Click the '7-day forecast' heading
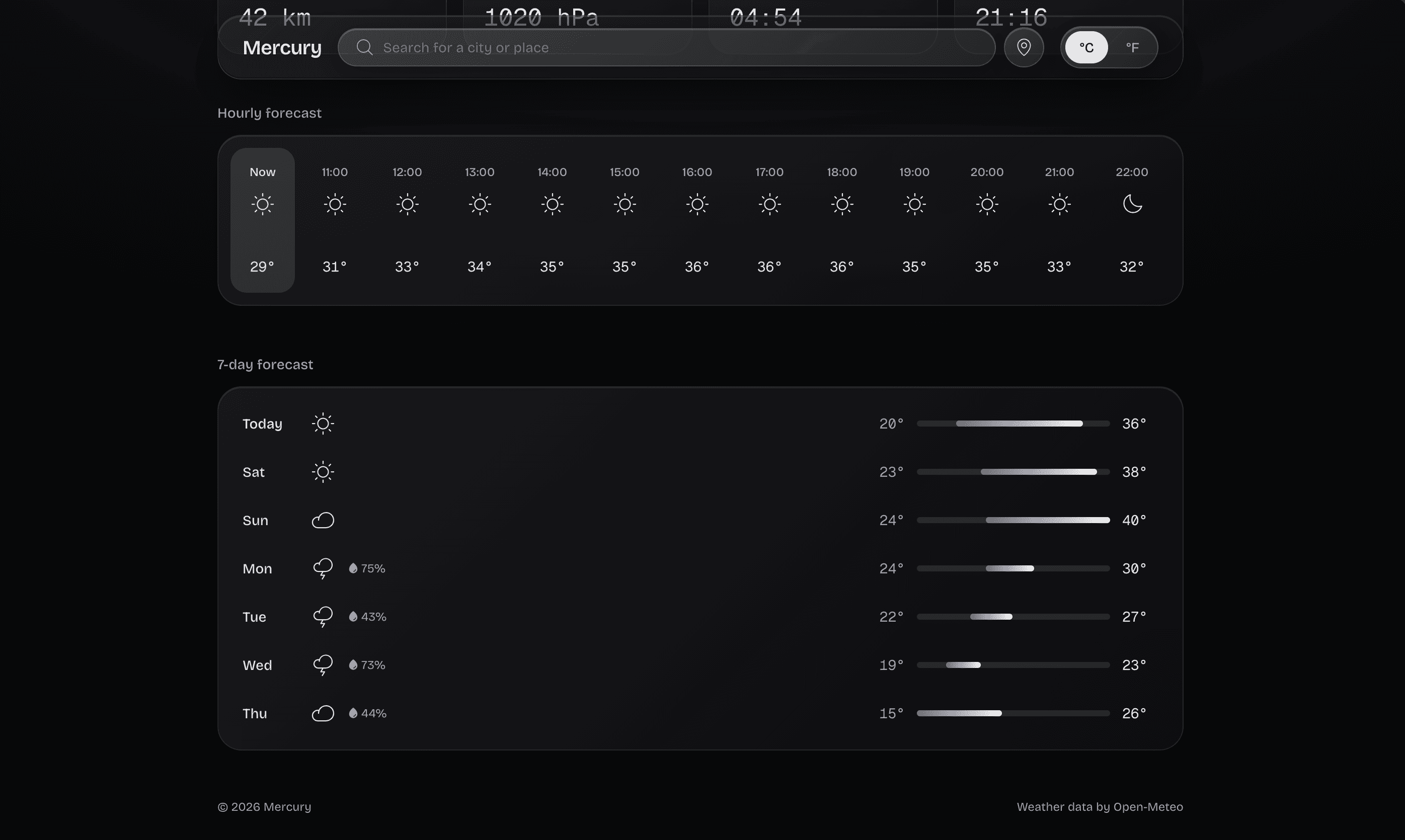Screen dimensions: 1405x840 (265, 365)
